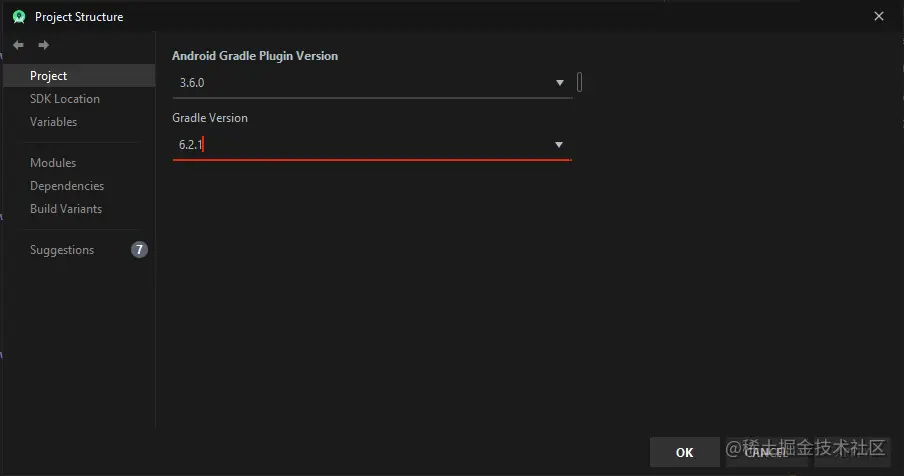The height and width of the screenshot is (476, 904).
Task: Close the Project Structure dialog
Action: tap(879, 16)
